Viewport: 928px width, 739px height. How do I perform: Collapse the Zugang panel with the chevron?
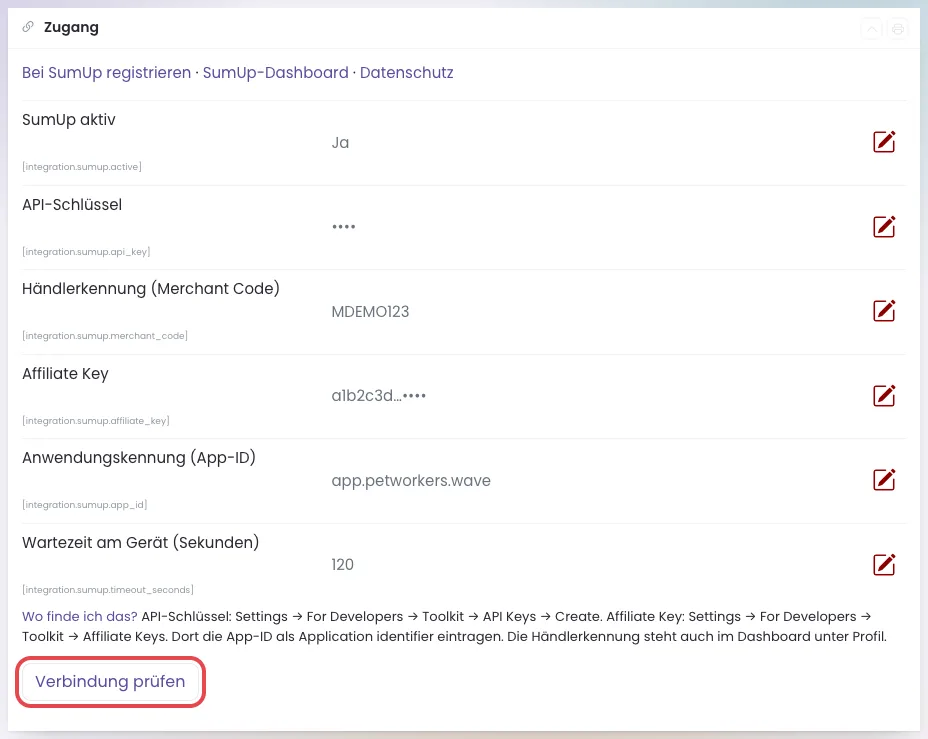[872, 28]
